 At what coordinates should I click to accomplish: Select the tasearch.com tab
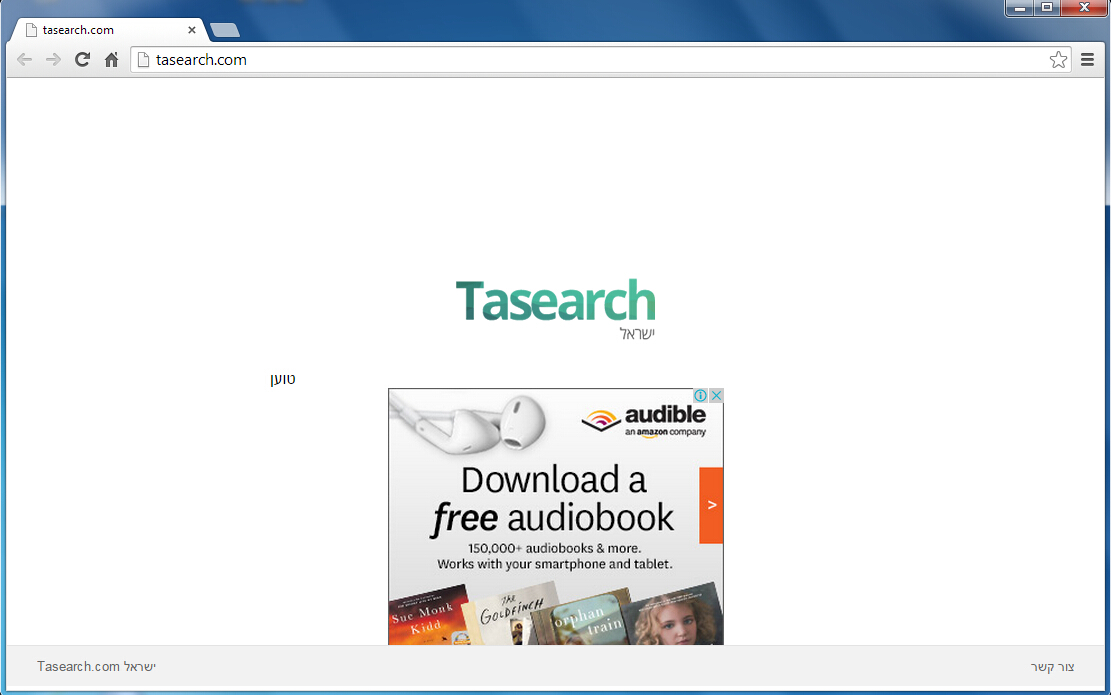(108, 30)
